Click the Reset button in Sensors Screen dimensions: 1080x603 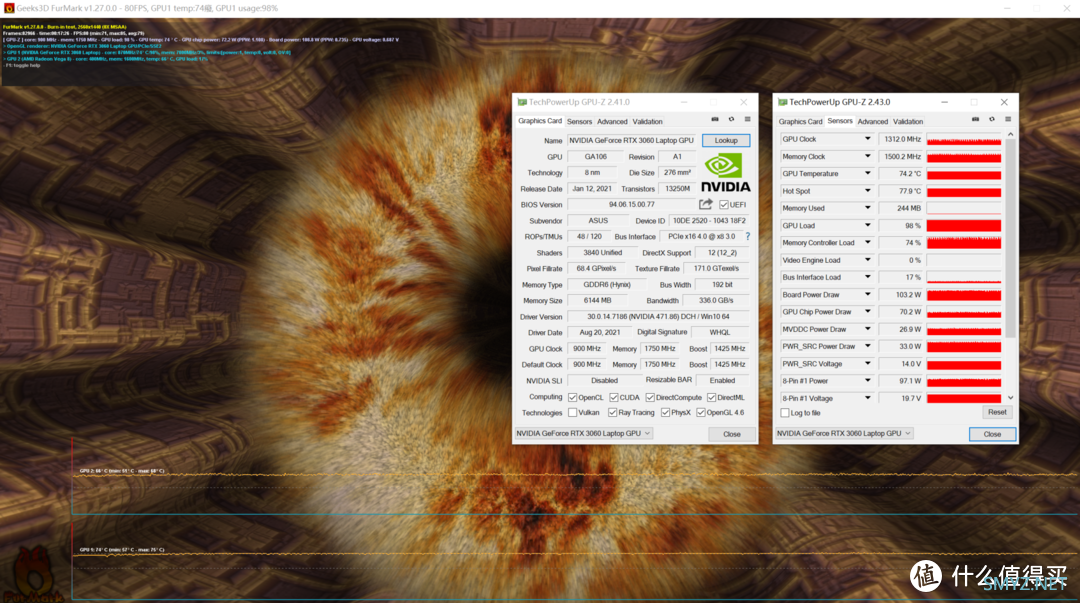coord(997,412)
